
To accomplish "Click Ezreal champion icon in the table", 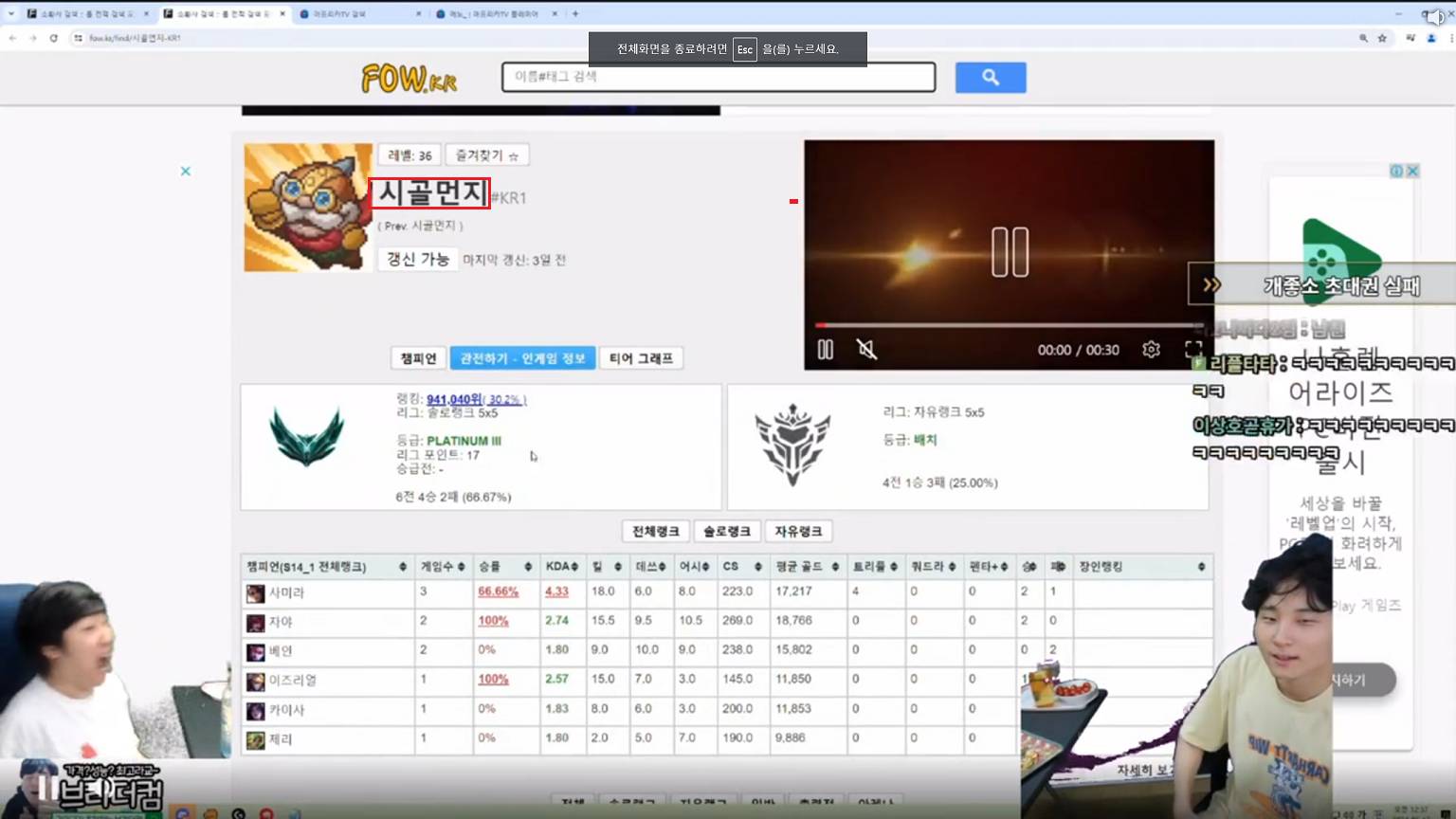I will coord(255,682).
